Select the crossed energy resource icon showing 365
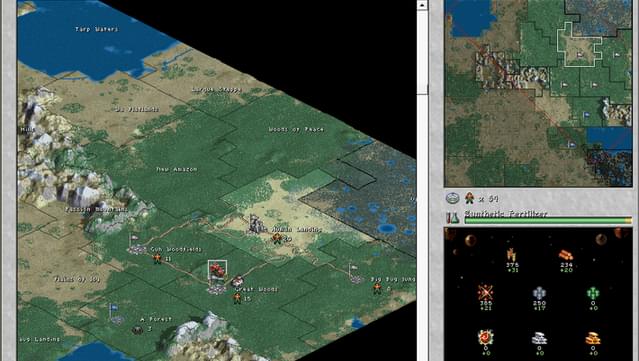This screenshot has width=639, height=361. [485, 293]
